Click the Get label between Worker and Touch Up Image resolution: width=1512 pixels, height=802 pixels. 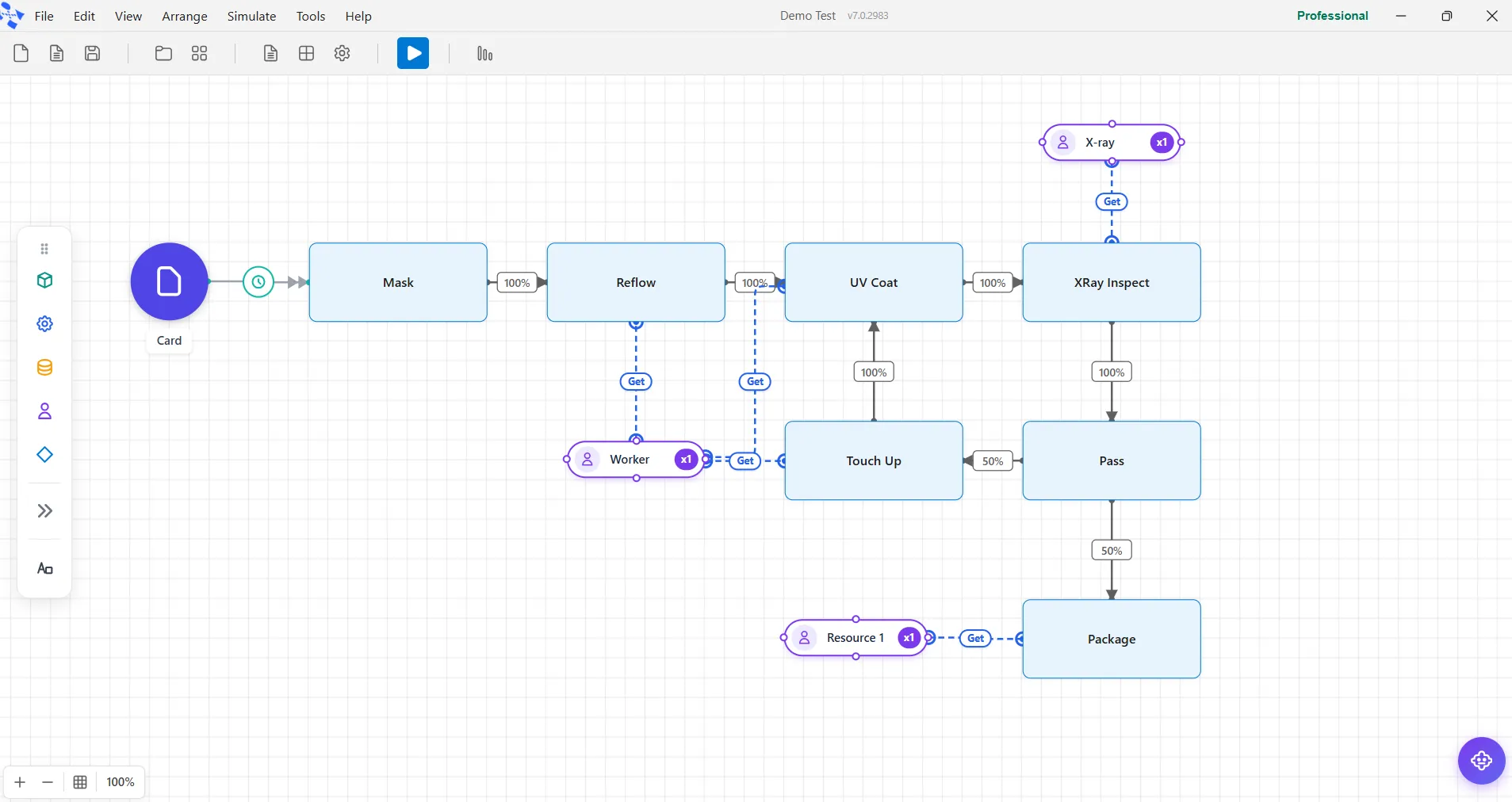[745, 461]
